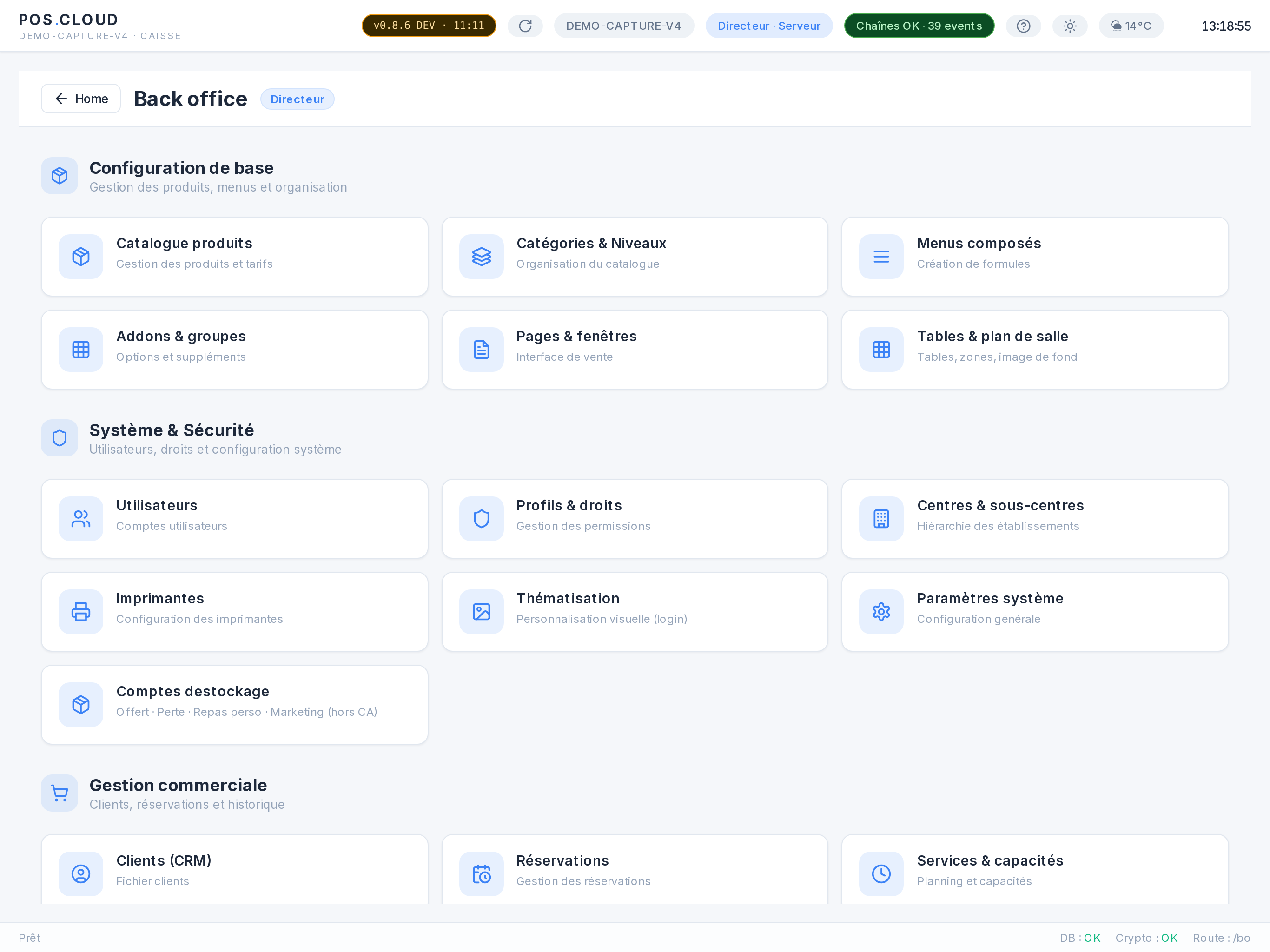Open the Utilisateurs card title
This screenshot has width=1270, height=952.
point(157,506)
